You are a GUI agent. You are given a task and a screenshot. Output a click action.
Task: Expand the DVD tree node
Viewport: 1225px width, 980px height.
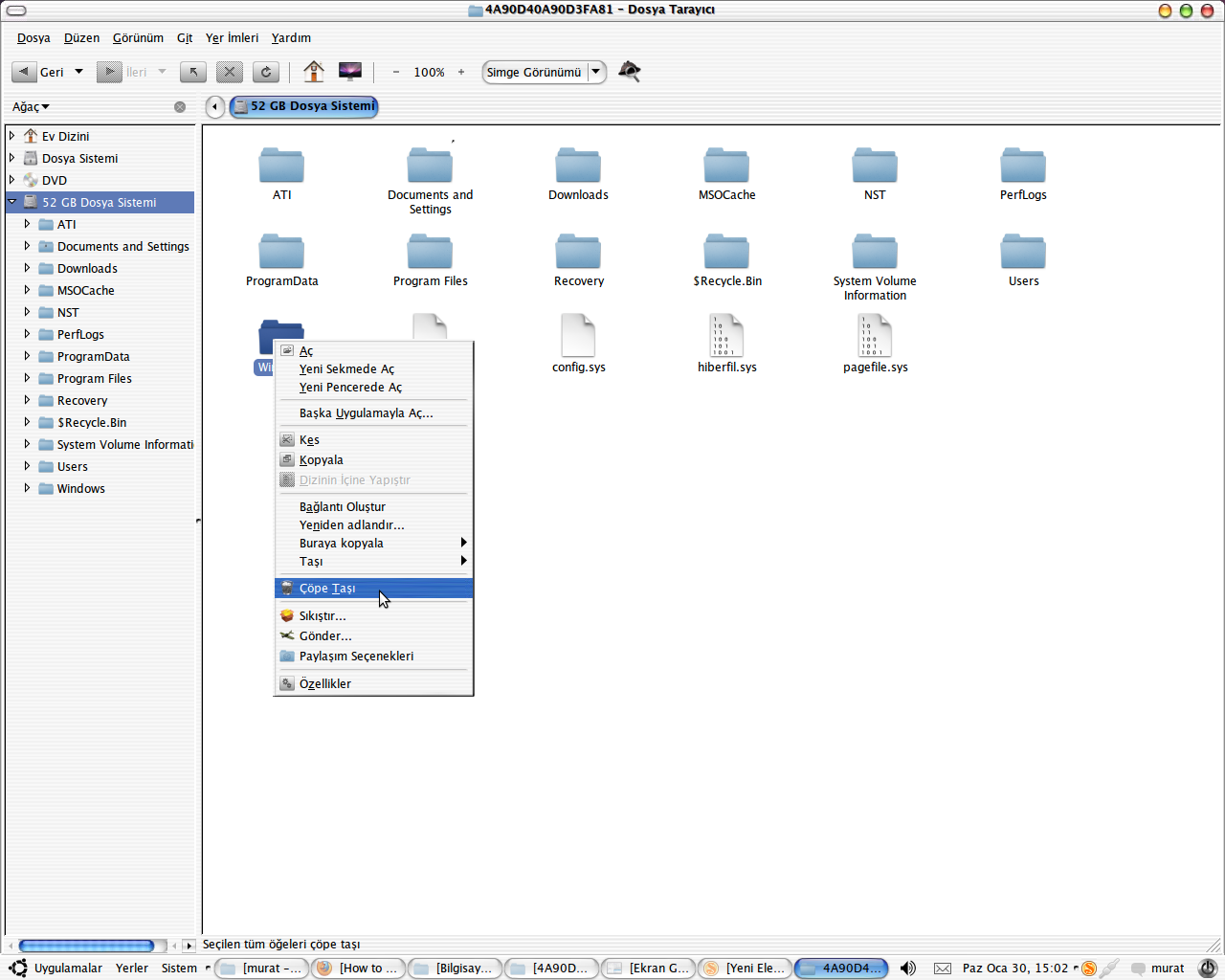tap(11, 180)
